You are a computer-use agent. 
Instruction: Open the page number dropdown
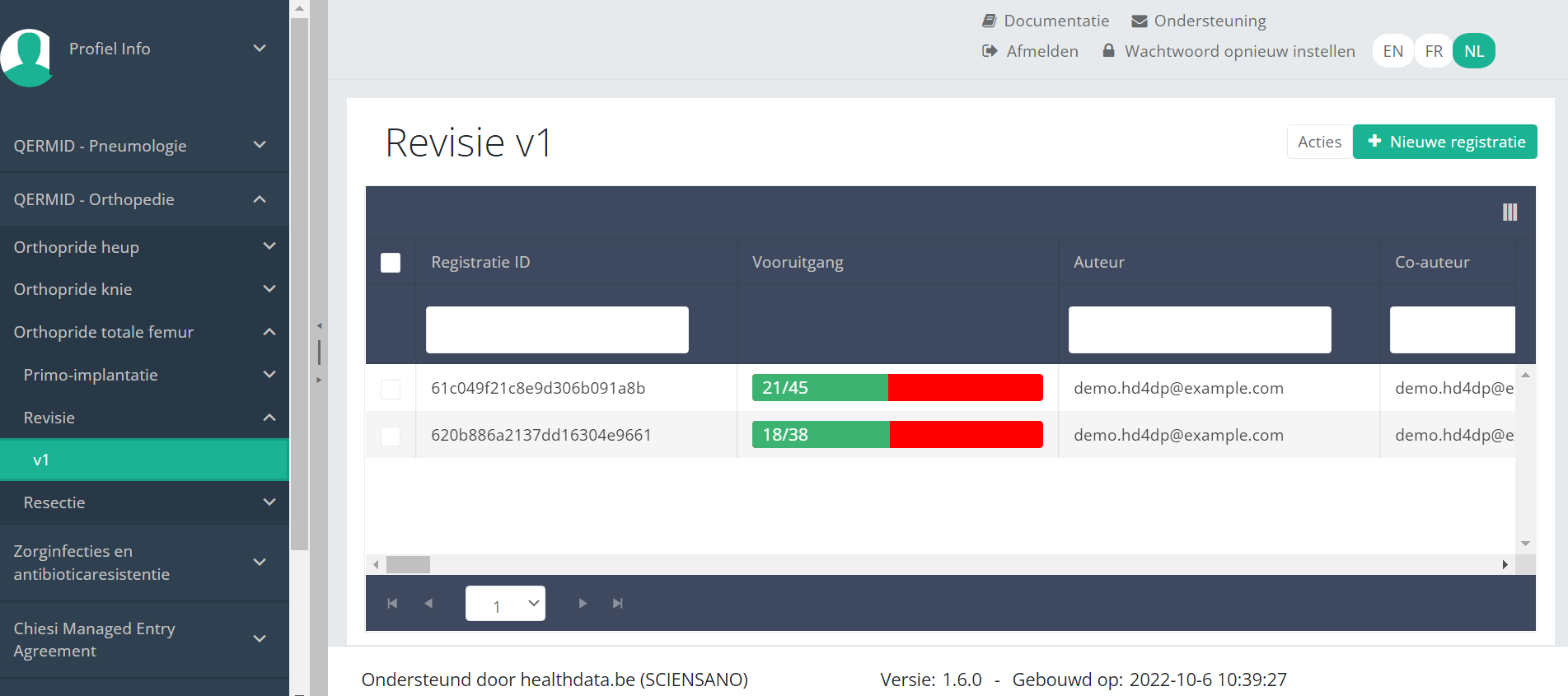pos(505,604)
